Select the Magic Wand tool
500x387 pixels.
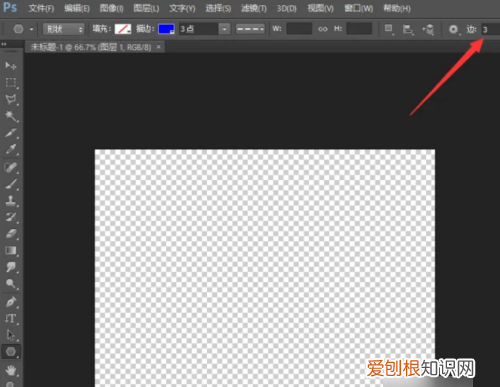[x=11, y=116]
